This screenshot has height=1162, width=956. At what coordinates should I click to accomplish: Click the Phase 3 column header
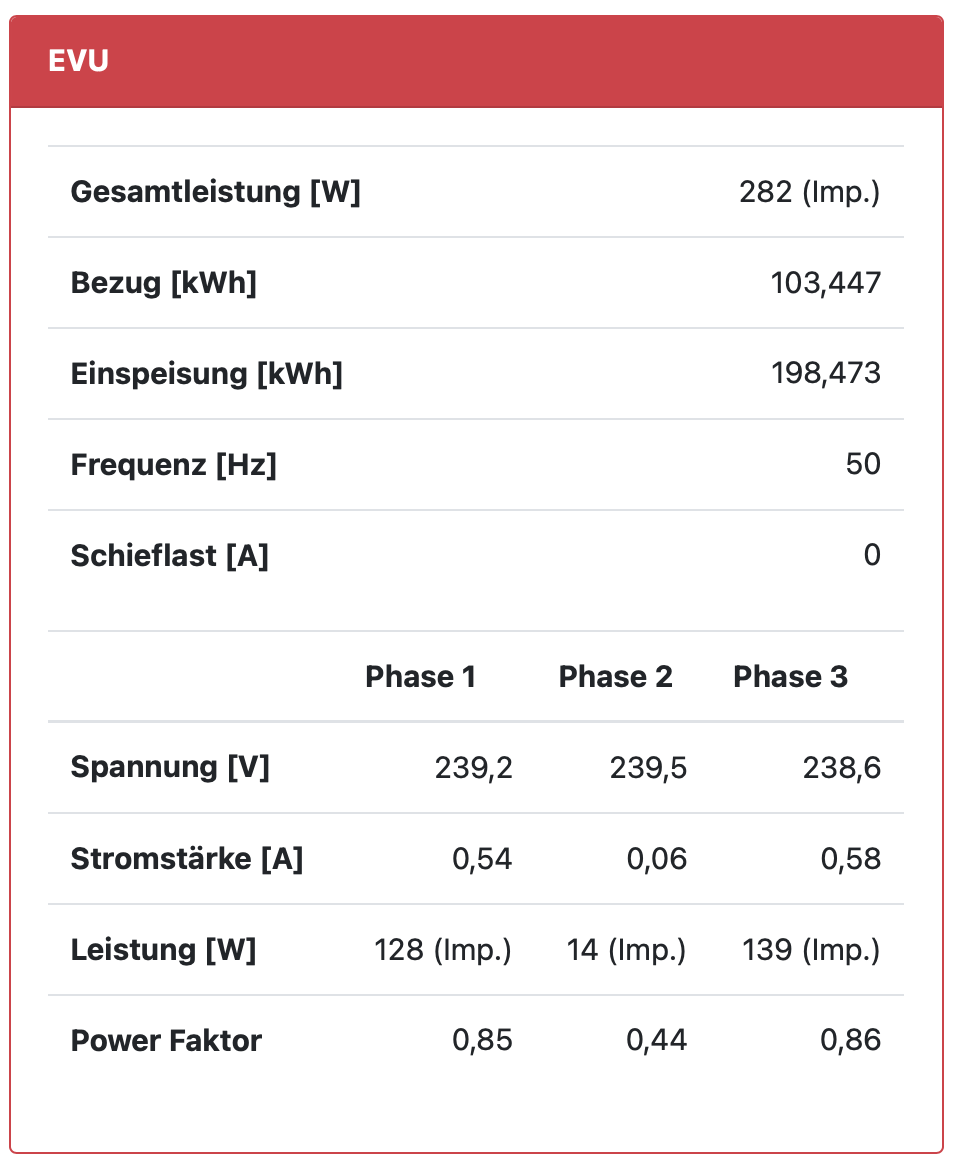click(x=790, y=677)
